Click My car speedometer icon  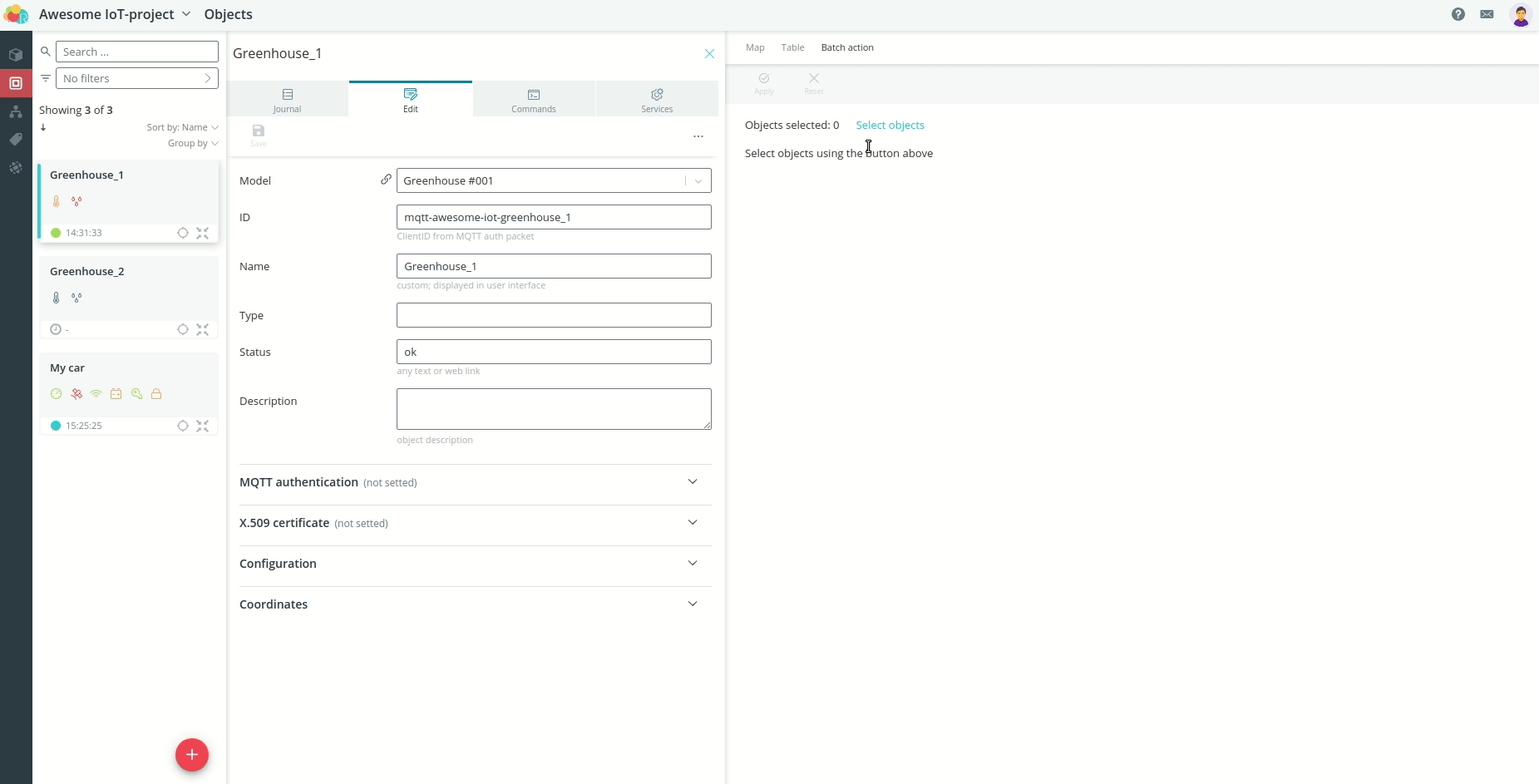click(x=56, y=394)
